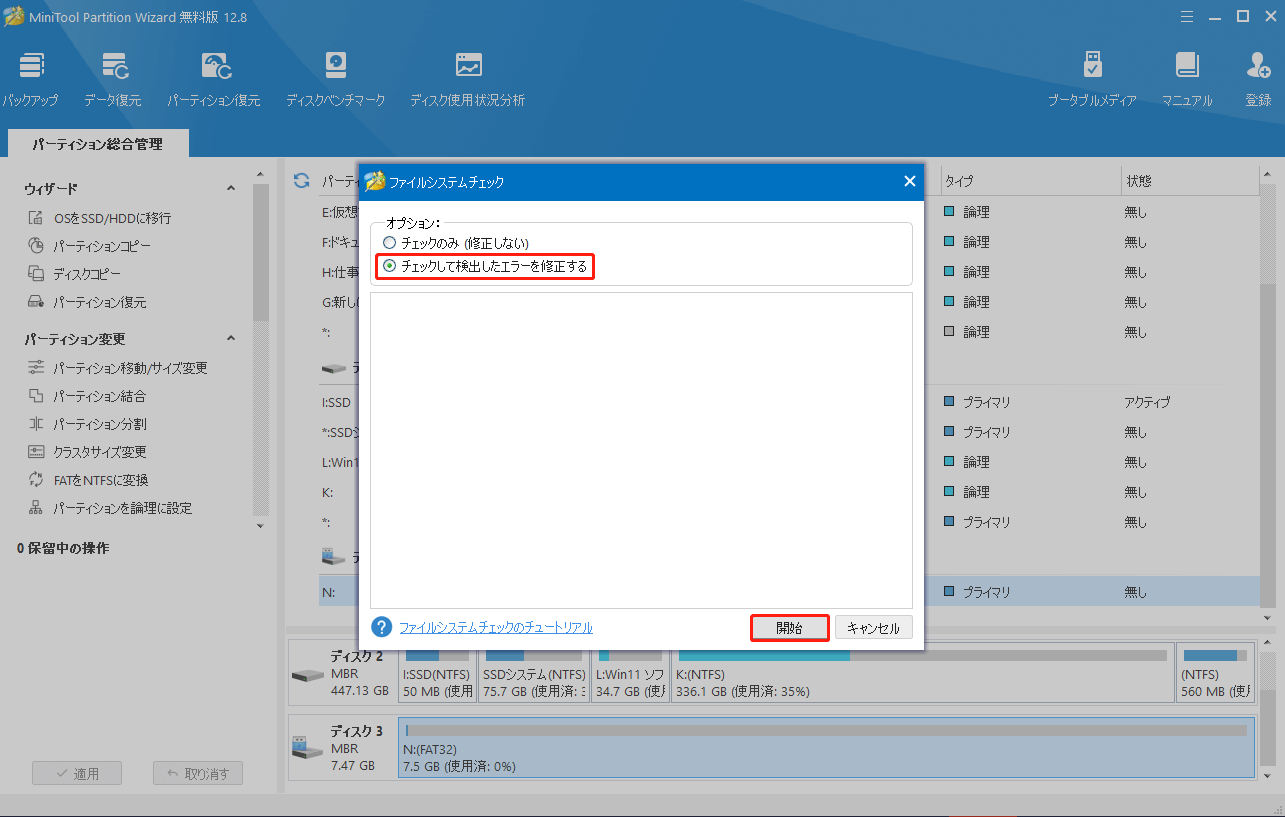Image resolution: width=1285 pixels, height=817 pixels.
Task: Click the help question mark icon in the dialog
Action: tap(381, 627)
